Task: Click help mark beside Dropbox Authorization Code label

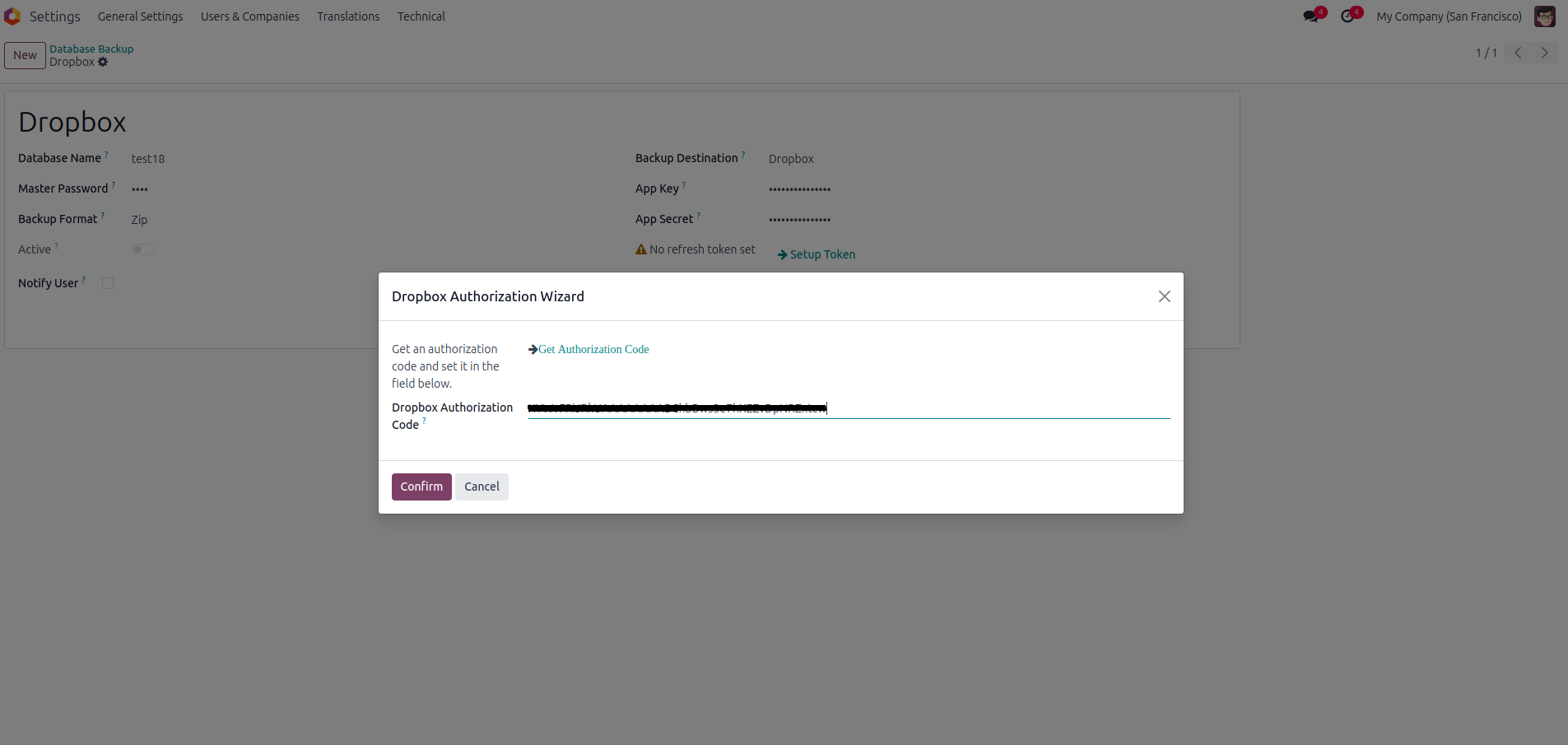Action: (424, 421)
